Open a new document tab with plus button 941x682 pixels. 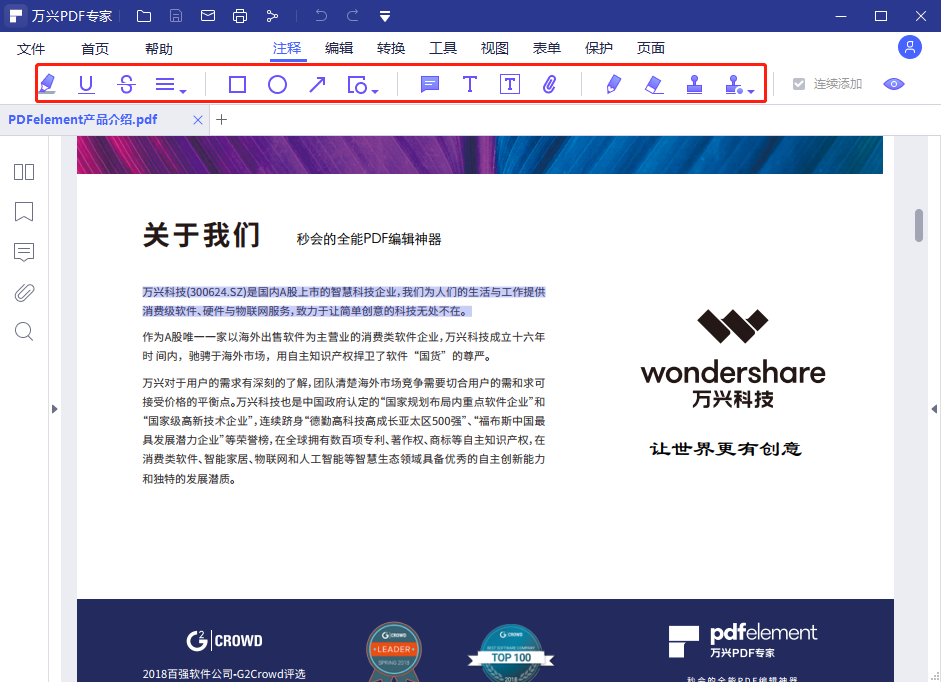[221, 118]
